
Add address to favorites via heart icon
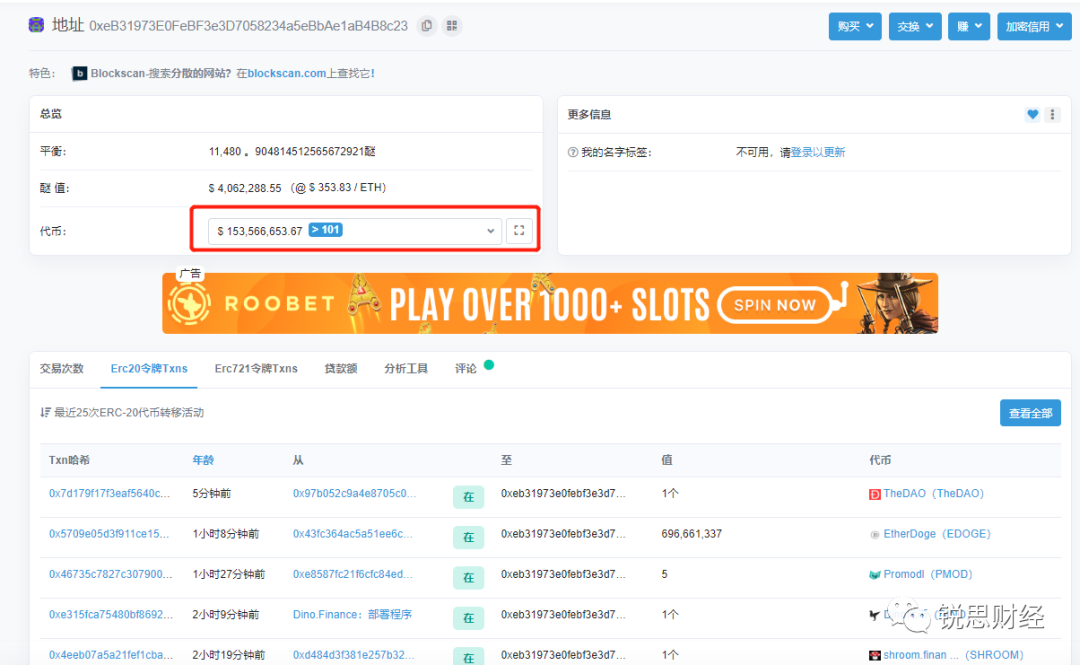(1032, 114)
